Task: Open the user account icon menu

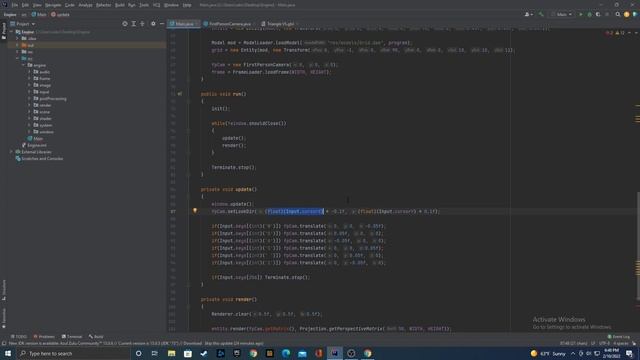Action: (x=528, y=14)
